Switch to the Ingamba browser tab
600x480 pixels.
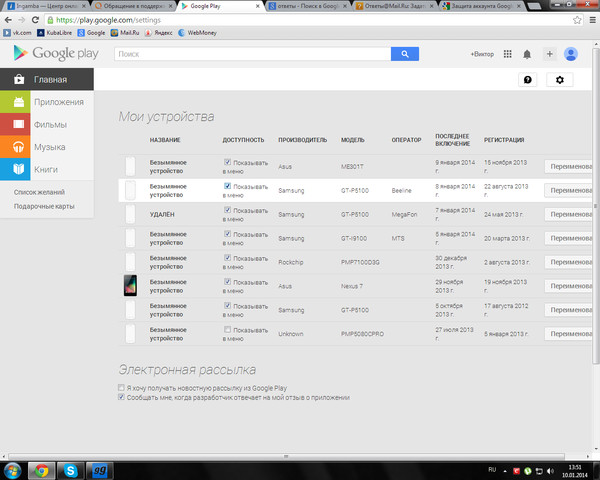[x=45, y=6]
